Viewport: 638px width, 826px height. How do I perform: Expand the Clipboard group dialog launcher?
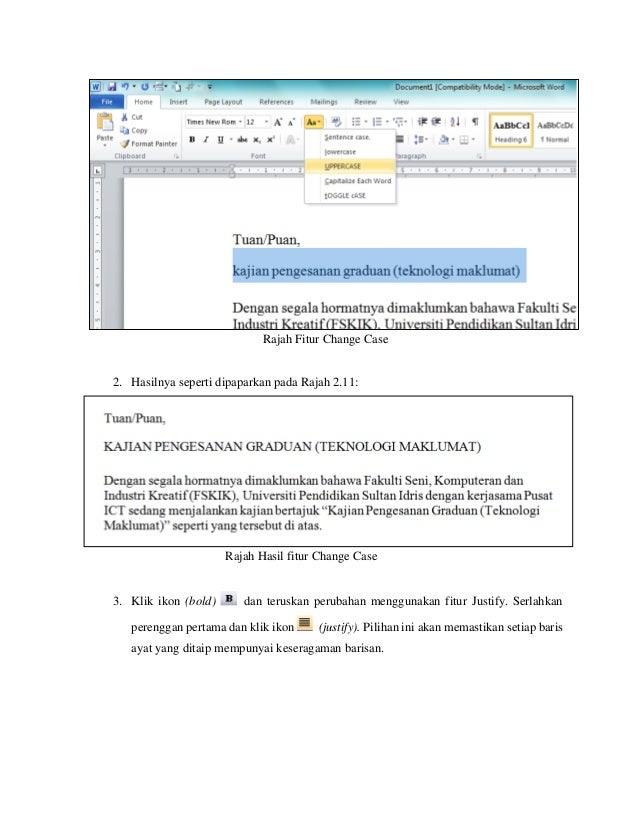point(176,156)
